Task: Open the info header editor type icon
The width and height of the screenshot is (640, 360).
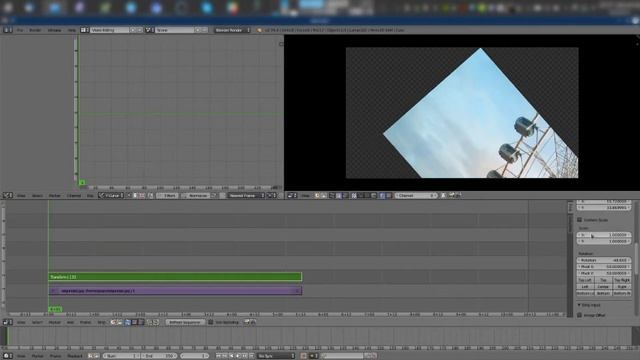Action: tap(7, 30)
